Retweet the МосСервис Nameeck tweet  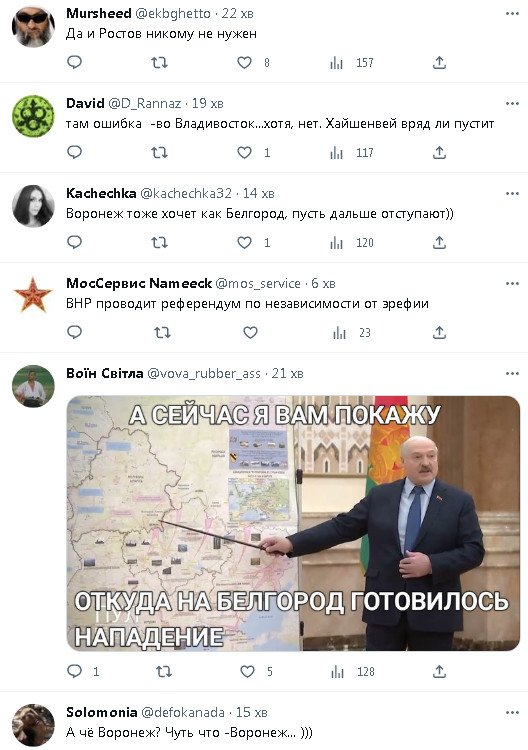click(162, 332)
